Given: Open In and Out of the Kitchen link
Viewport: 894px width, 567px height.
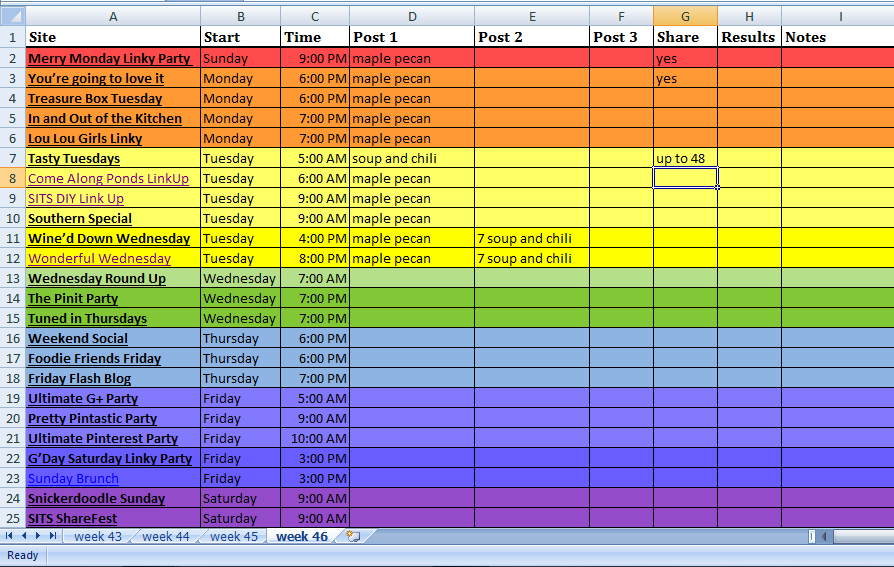Looking at the screenshot, I should tap(105, 118).
